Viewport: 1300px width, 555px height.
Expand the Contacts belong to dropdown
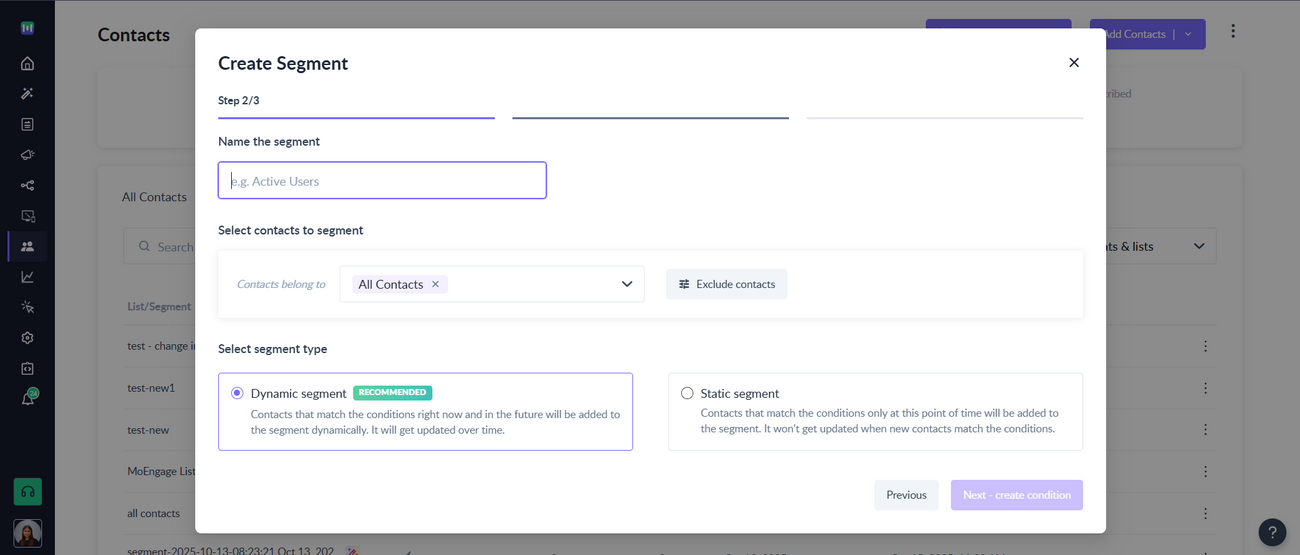point(627,284)
